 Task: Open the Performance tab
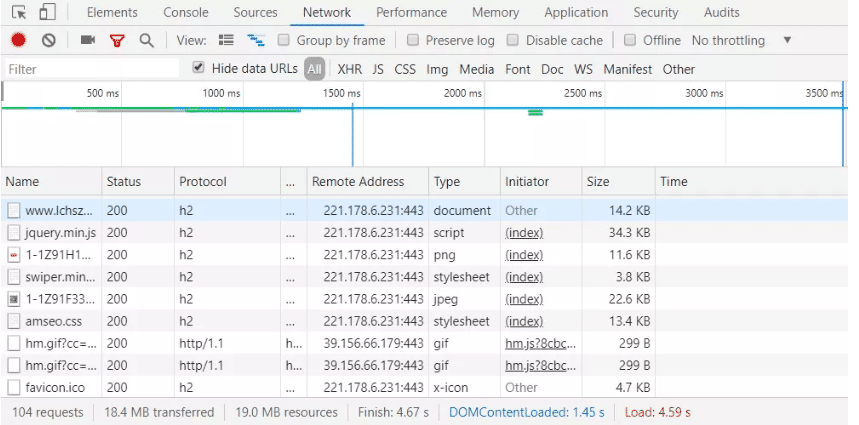412,13
